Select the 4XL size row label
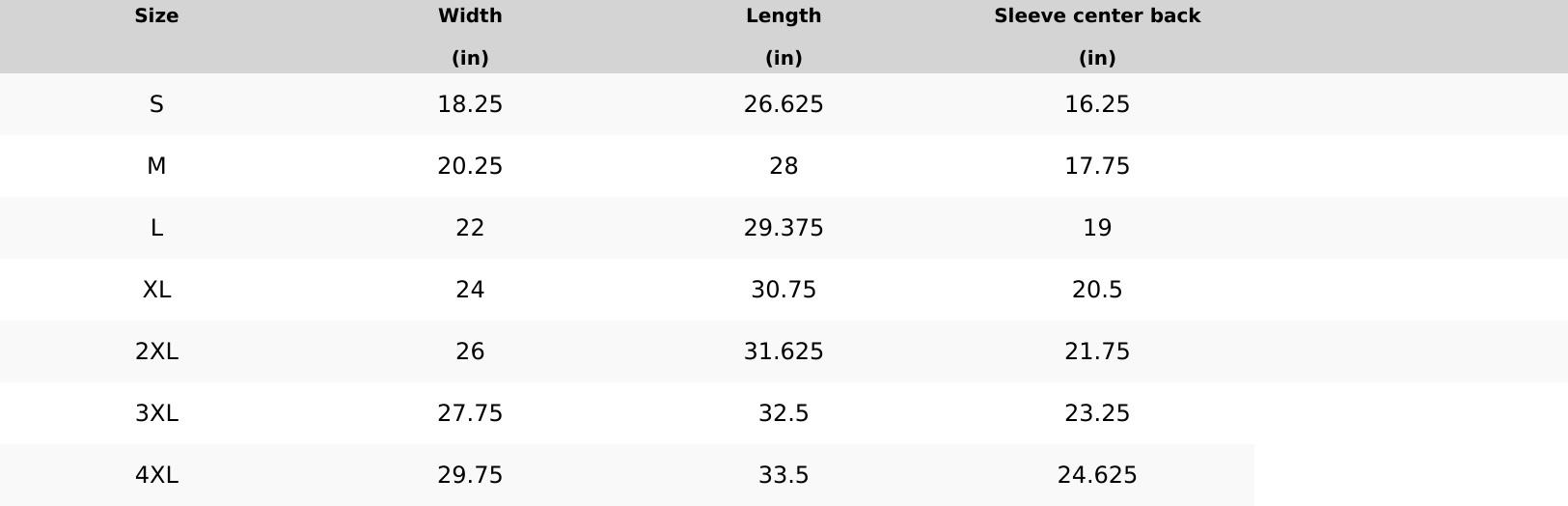The width and height of the screenshot is (1568, 506). pos(156,475)
